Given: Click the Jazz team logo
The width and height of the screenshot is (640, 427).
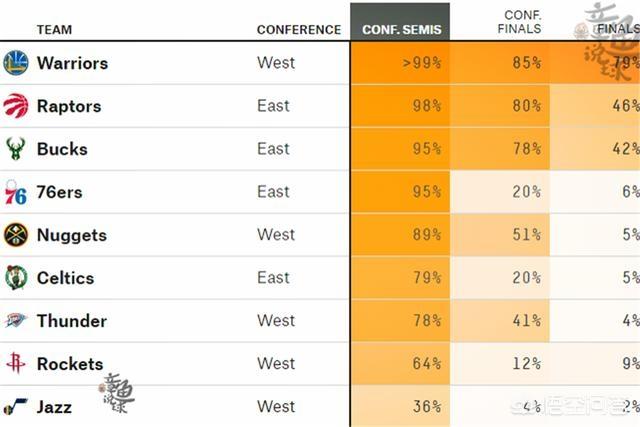Looking at the screenshot, I should [x=16, y=407].
